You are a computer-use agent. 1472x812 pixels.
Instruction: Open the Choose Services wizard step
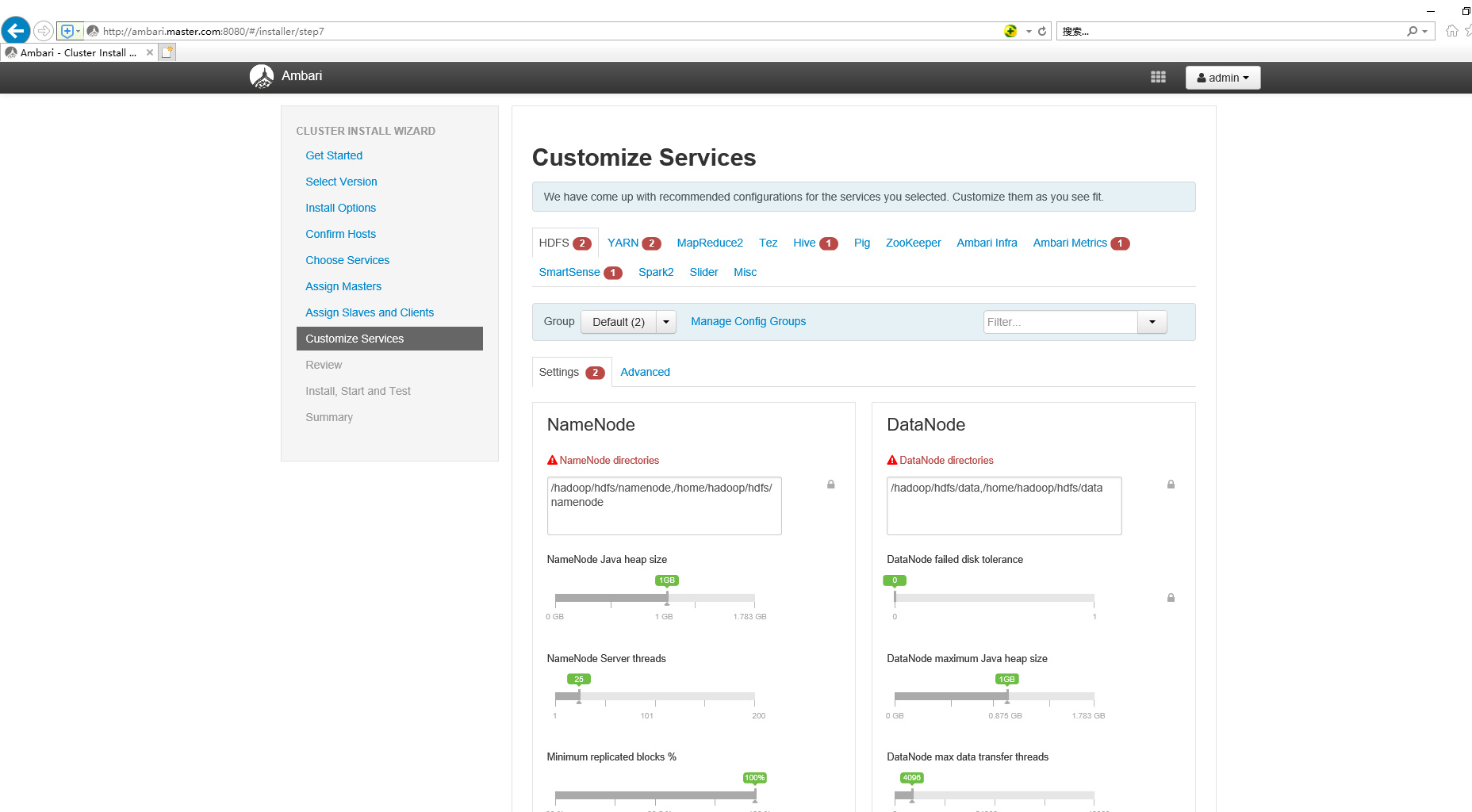click(347, 260)
